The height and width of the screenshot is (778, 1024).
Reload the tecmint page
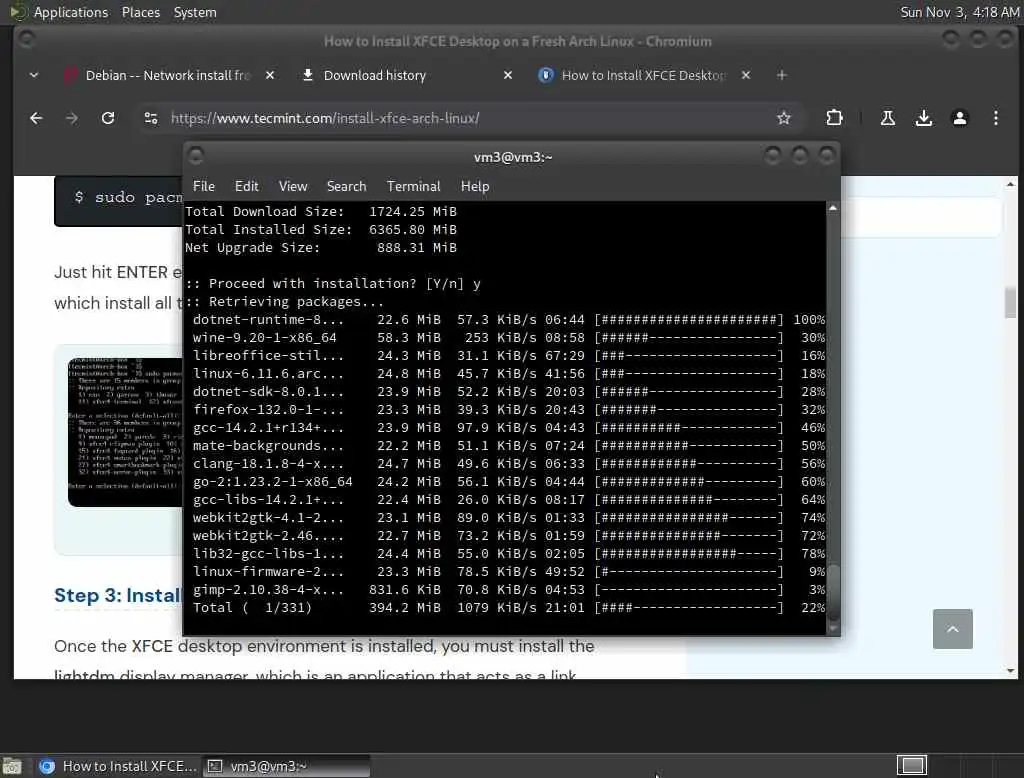click(108, 118)
